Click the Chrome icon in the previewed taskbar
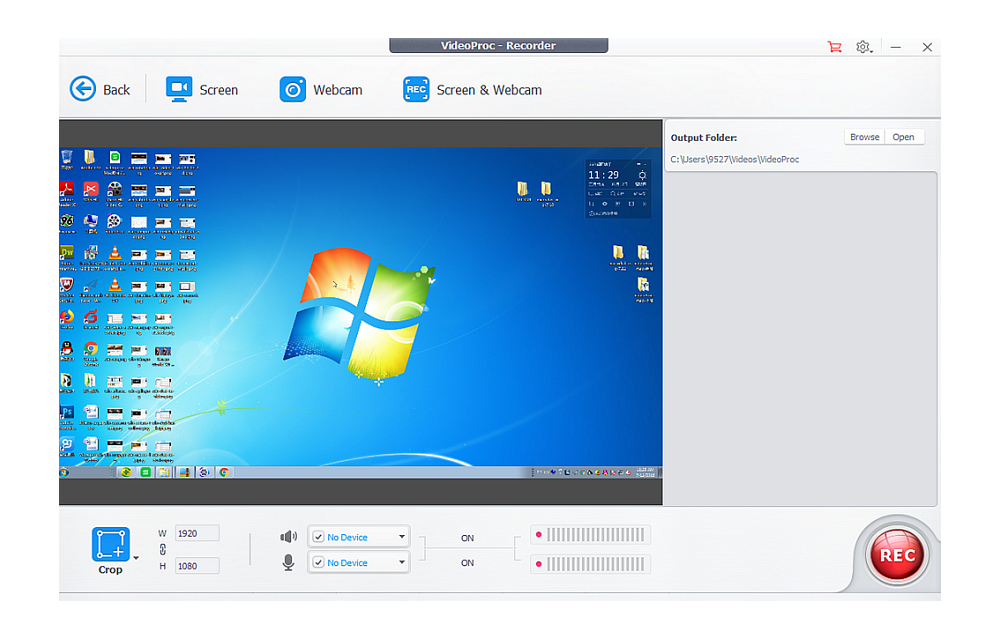1000x639 pixels. point(224,473)
